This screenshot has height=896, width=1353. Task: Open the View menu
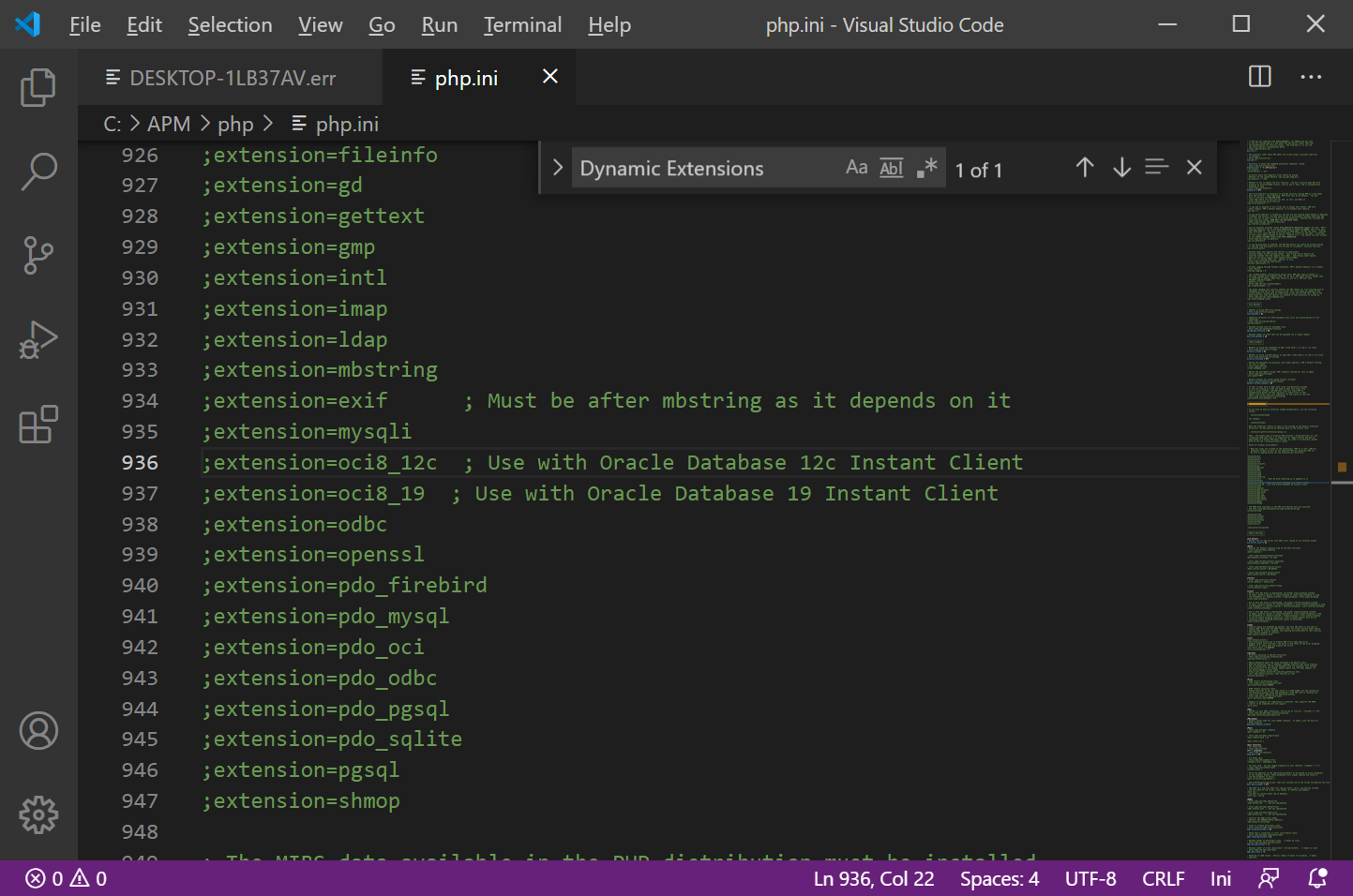tap(320, 24)
